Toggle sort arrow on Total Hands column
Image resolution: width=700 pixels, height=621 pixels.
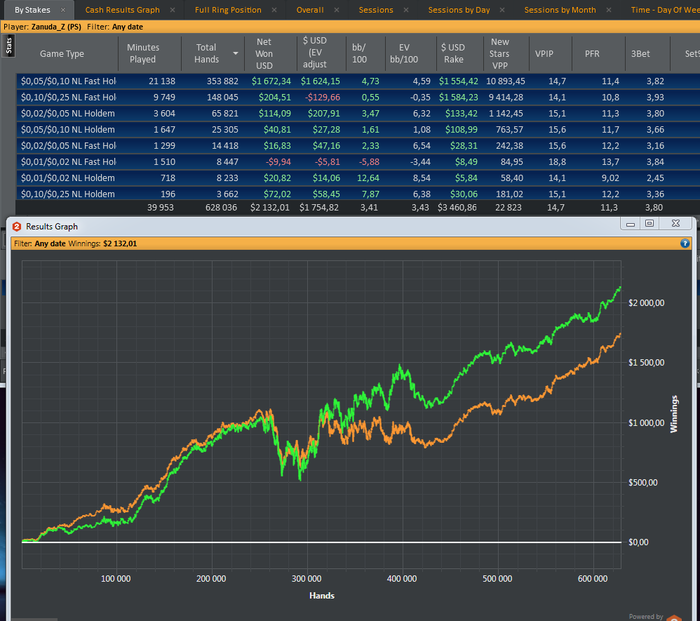235,54
